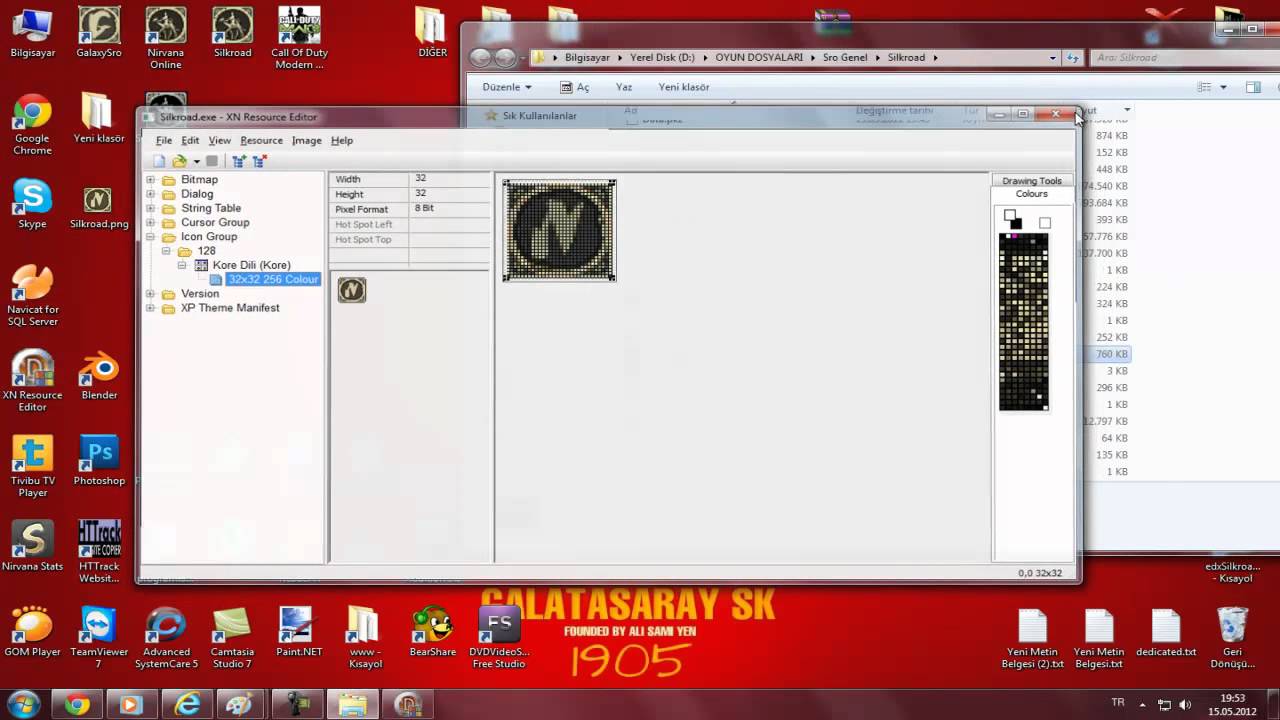
Task: Open the Help menu
Action: click(342, 141)
